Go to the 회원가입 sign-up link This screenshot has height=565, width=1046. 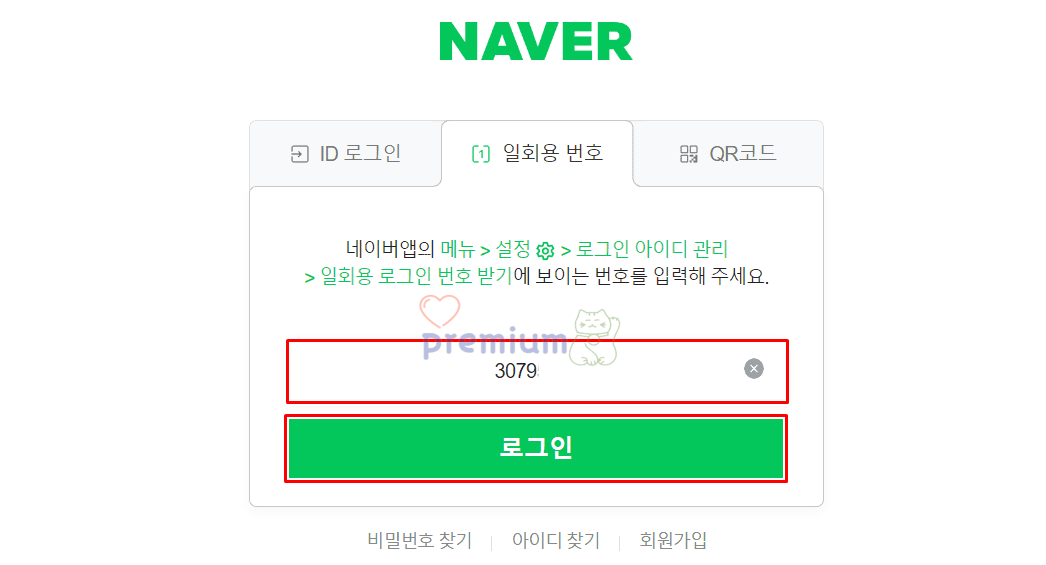[x=673, y=540]
